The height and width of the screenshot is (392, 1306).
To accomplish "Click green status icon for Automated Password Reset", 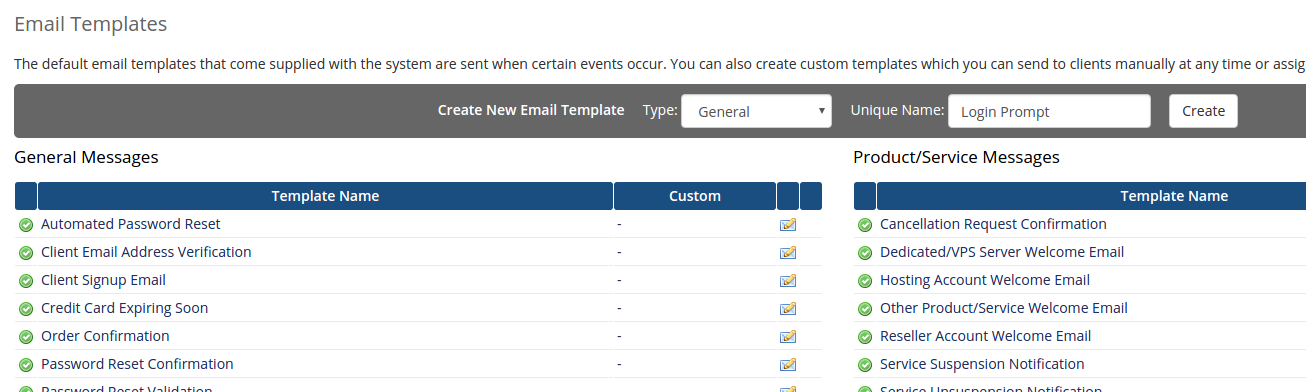I will (x=26, y=225).
